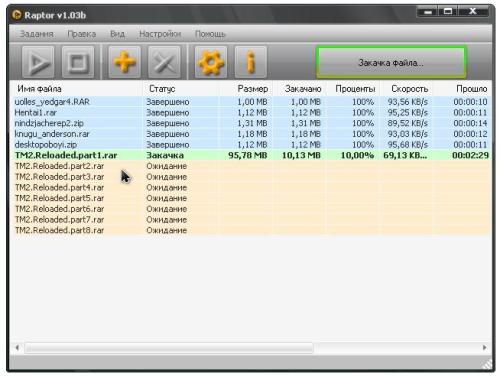Show info with the orange 'i' icon
This screenshot has height=377, width=500.
pyautogui.click(x=251, y=62)
